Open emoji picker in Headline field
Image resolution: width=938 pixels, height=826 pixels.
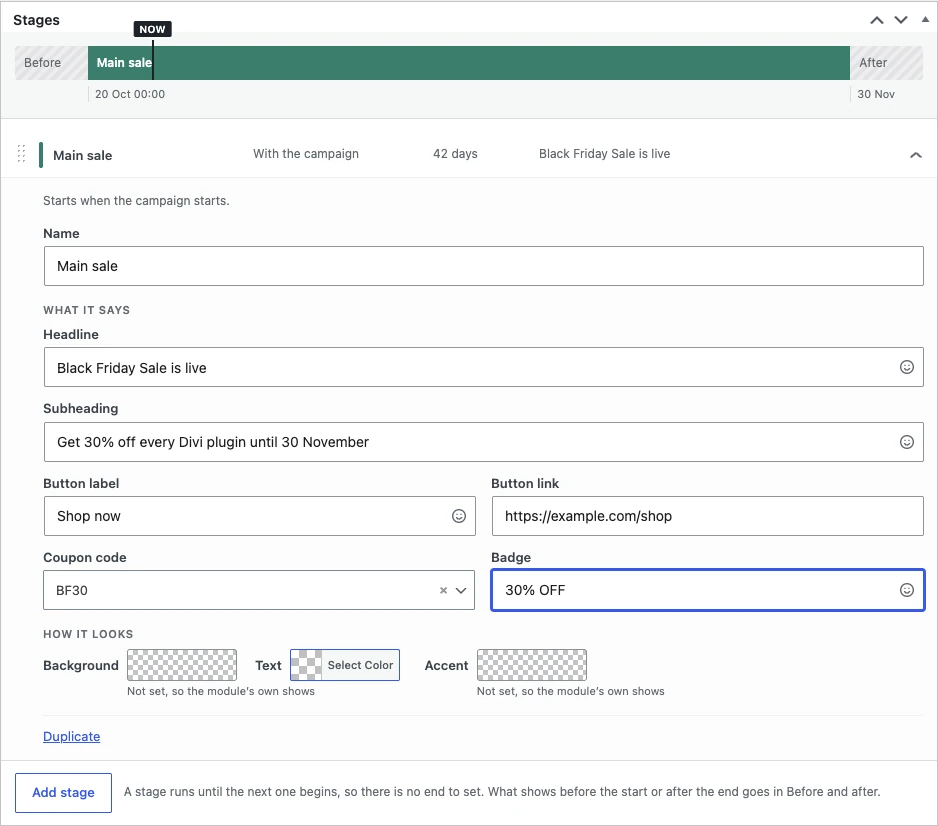(x=906, y=367)
